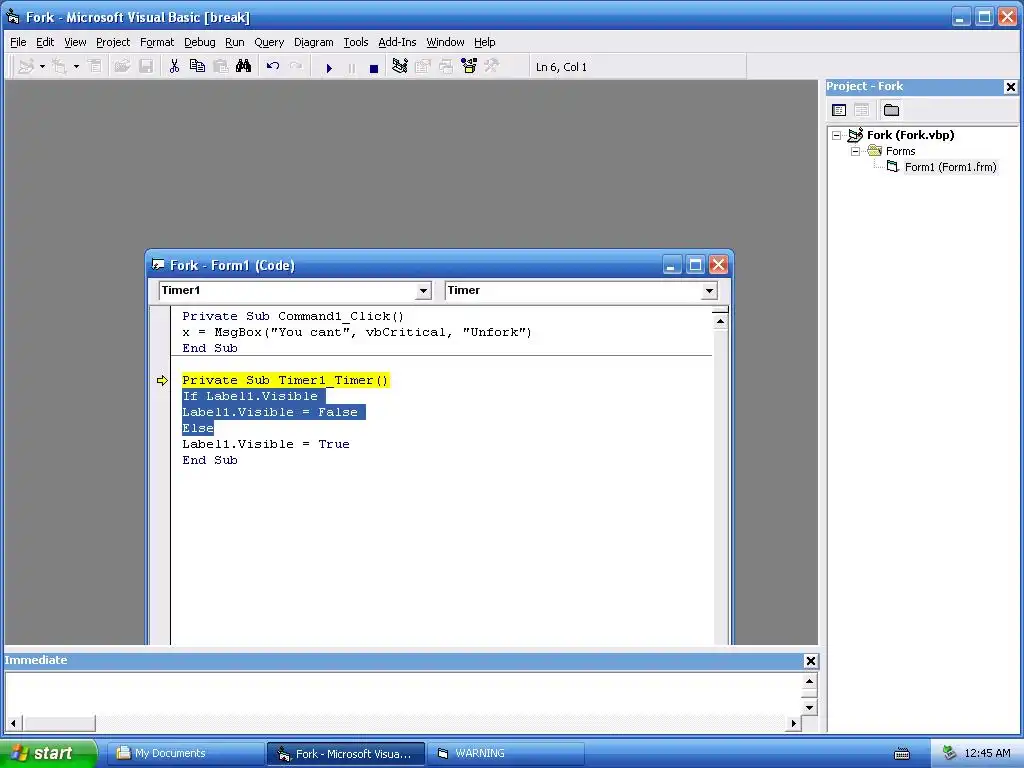Open the Help menu

[485, 42]
